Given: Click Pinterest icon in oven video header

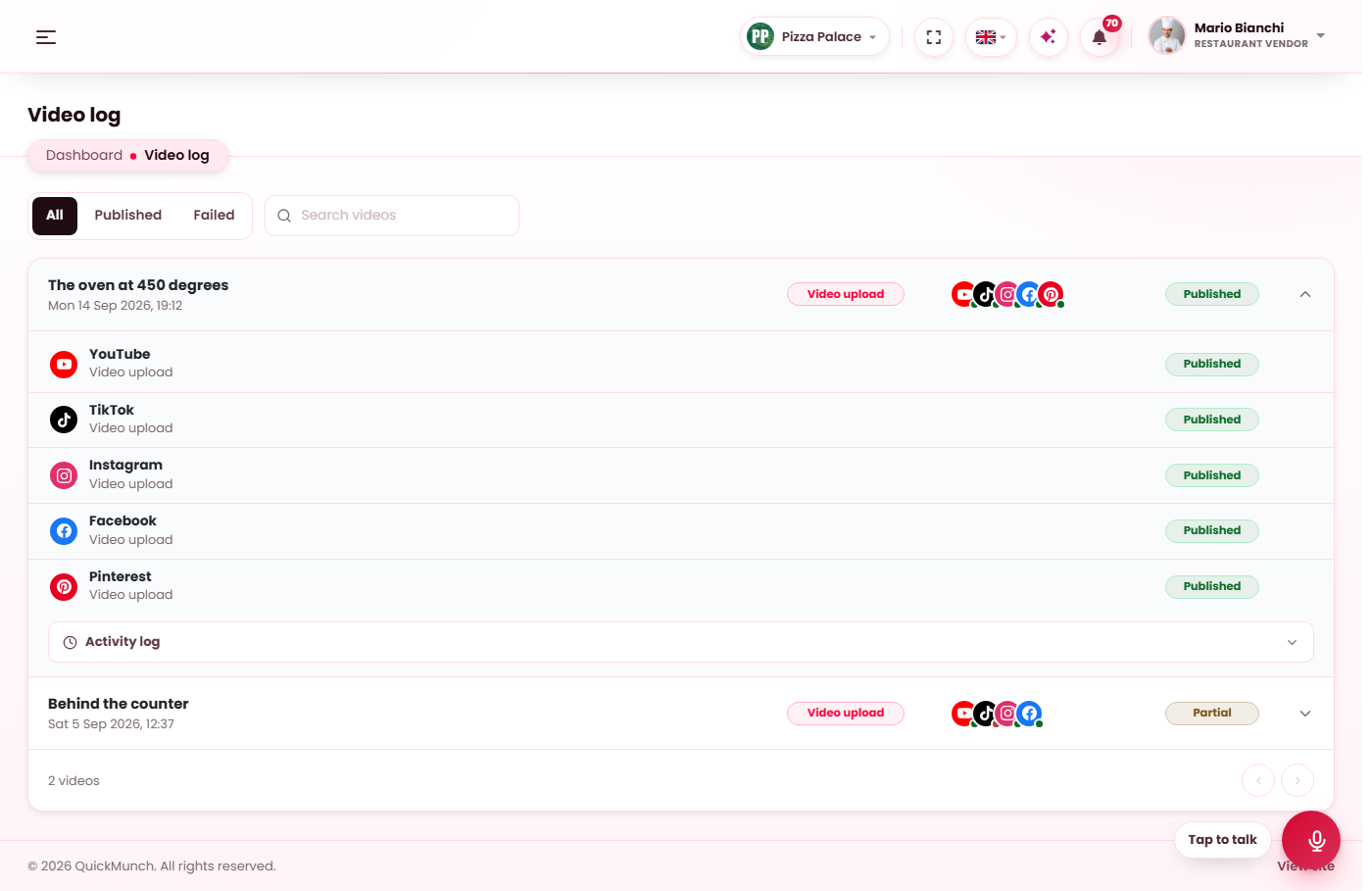Looking at the screenshot, I should click(1051, 294).
